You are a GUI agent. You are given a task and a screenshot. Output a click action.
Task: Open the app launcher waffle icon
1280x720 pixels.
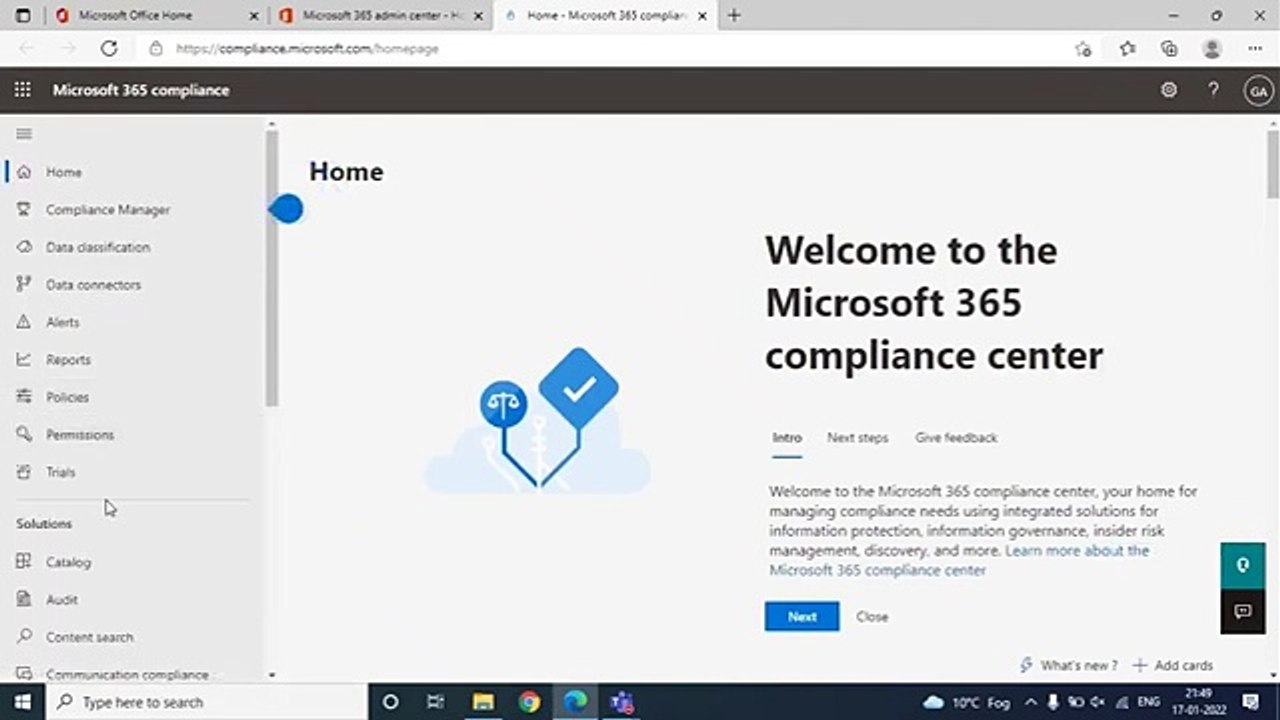pos(23,90)
